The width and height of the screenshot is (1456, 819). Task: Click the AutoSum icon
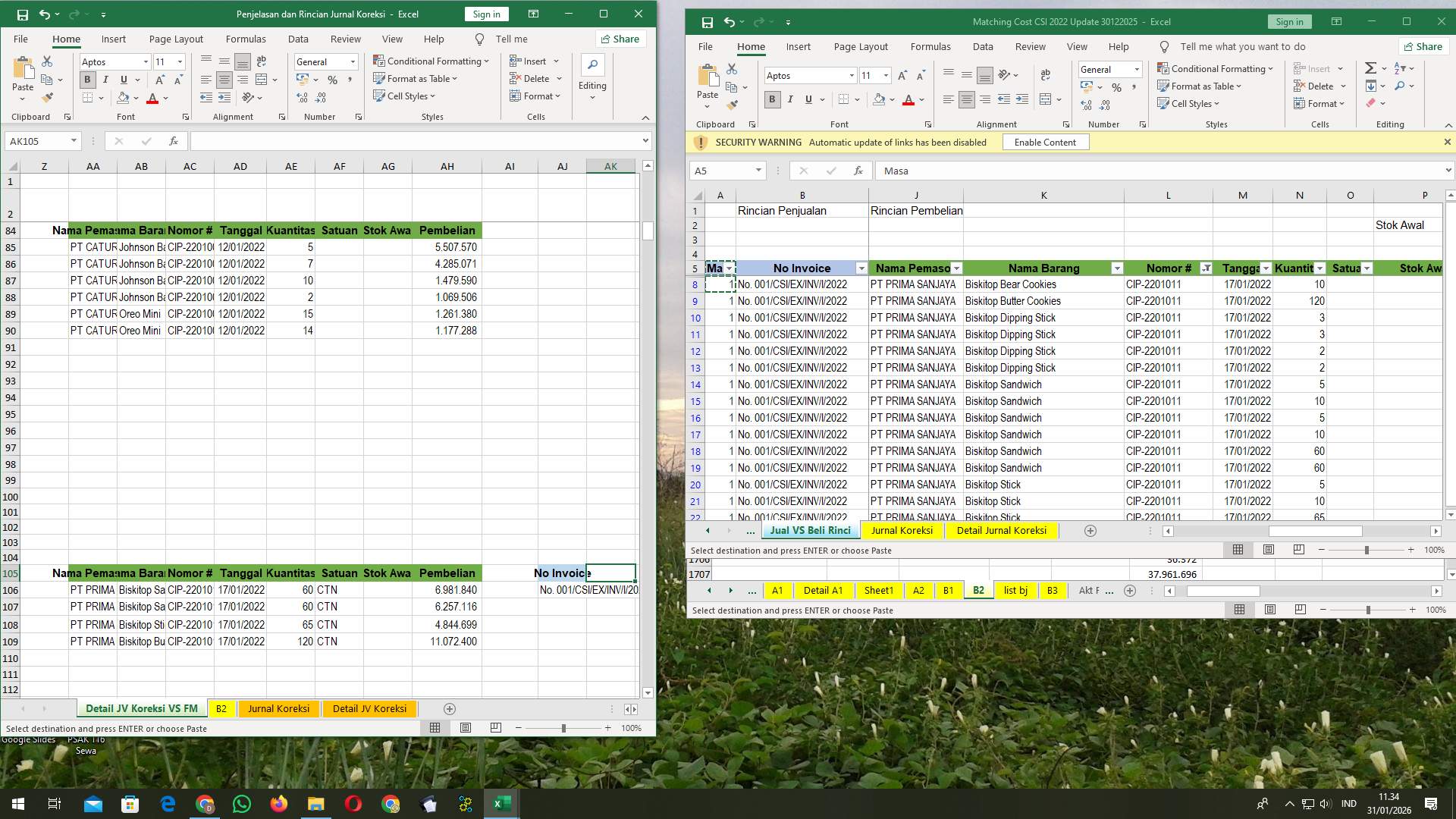click(x=1370, y=67)
